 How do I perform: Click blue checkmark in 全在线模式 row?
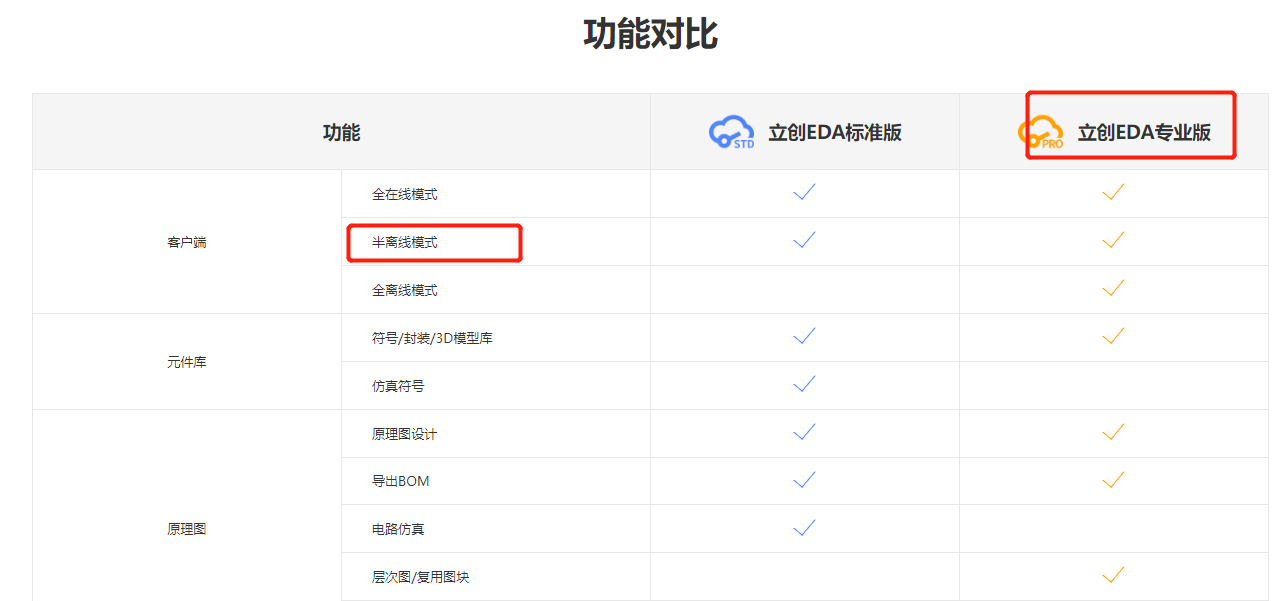pyautogui.click(x=804, y=192)
